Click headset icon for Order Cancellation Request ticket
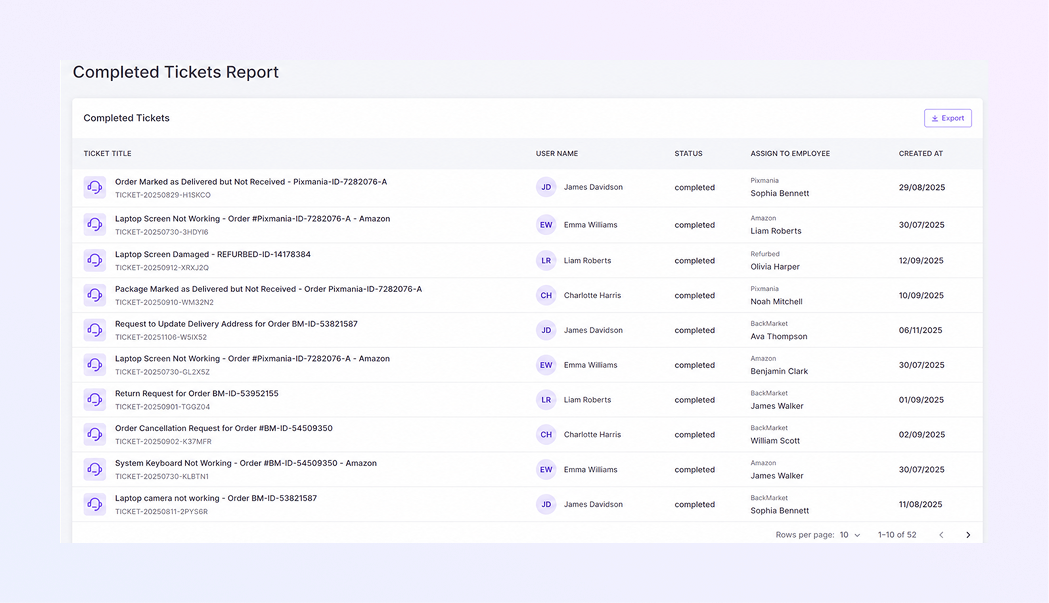 click(94, 434)
